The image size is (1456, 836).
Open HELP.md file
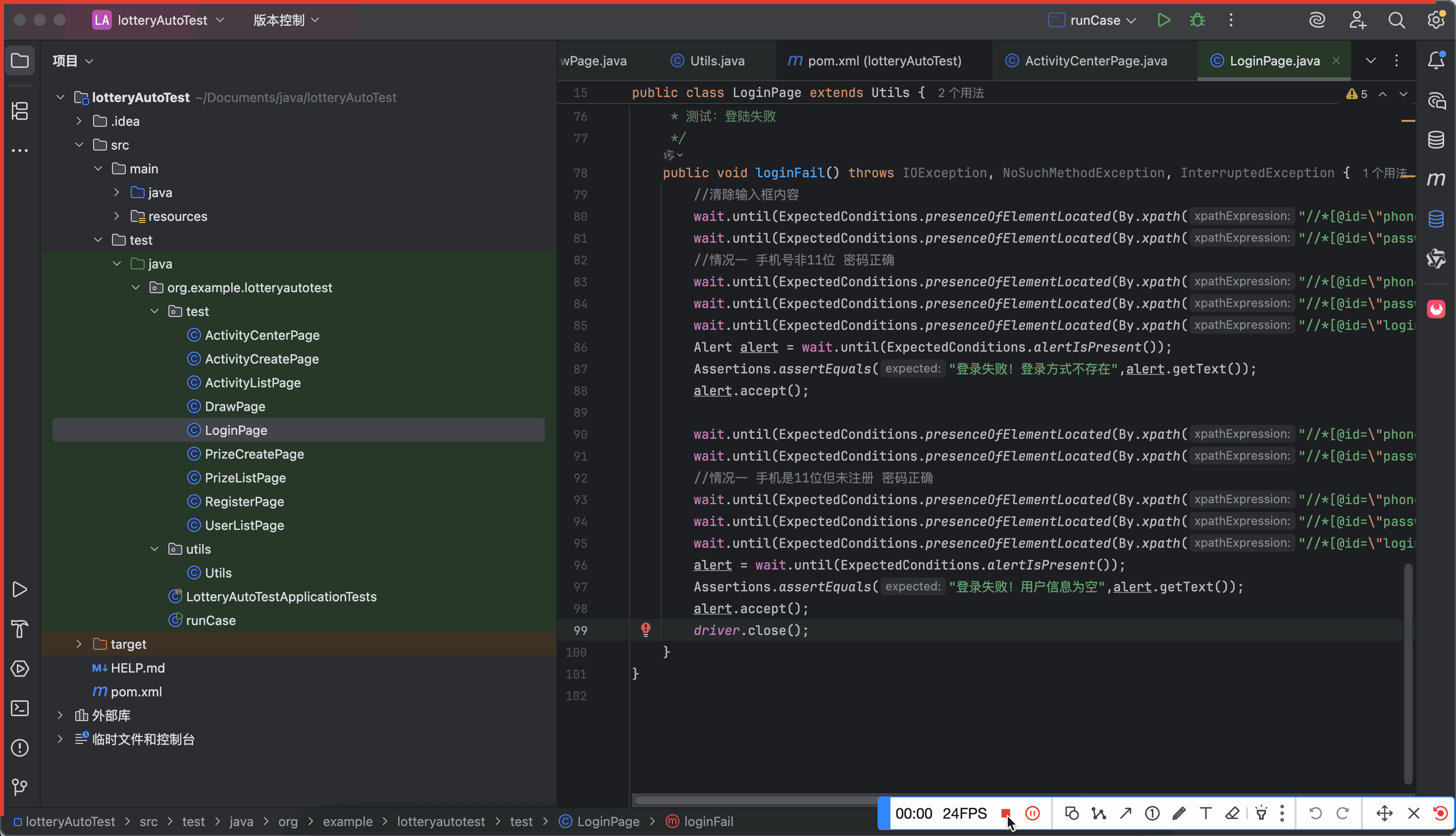(138, 668)
